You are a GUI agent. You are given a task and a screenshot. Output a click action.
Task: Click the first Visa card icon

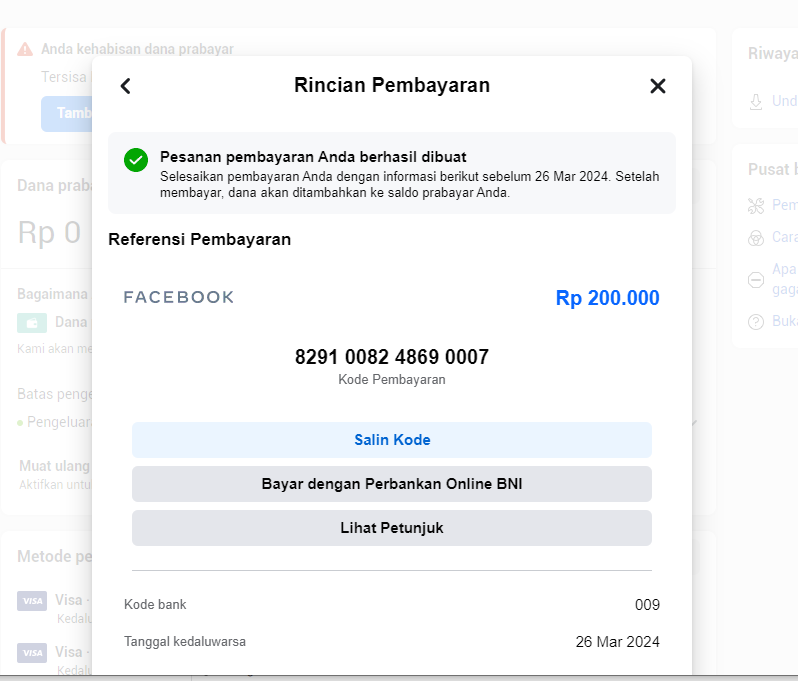[x=32, y=601]
